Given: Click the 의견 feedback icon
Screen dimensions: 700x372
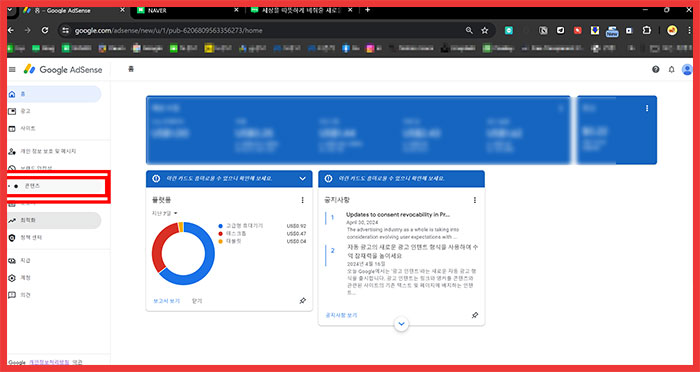Looking at the screenshot, I should pyautogui.click(x=12, y=295).
